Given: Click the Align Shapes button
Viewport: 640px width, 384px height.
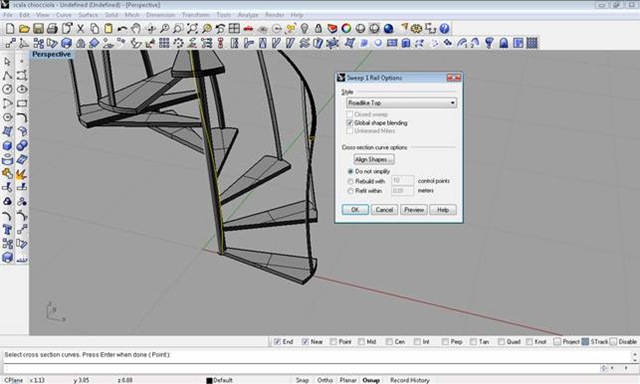Looking at the screenshot, I should [374, 159].
